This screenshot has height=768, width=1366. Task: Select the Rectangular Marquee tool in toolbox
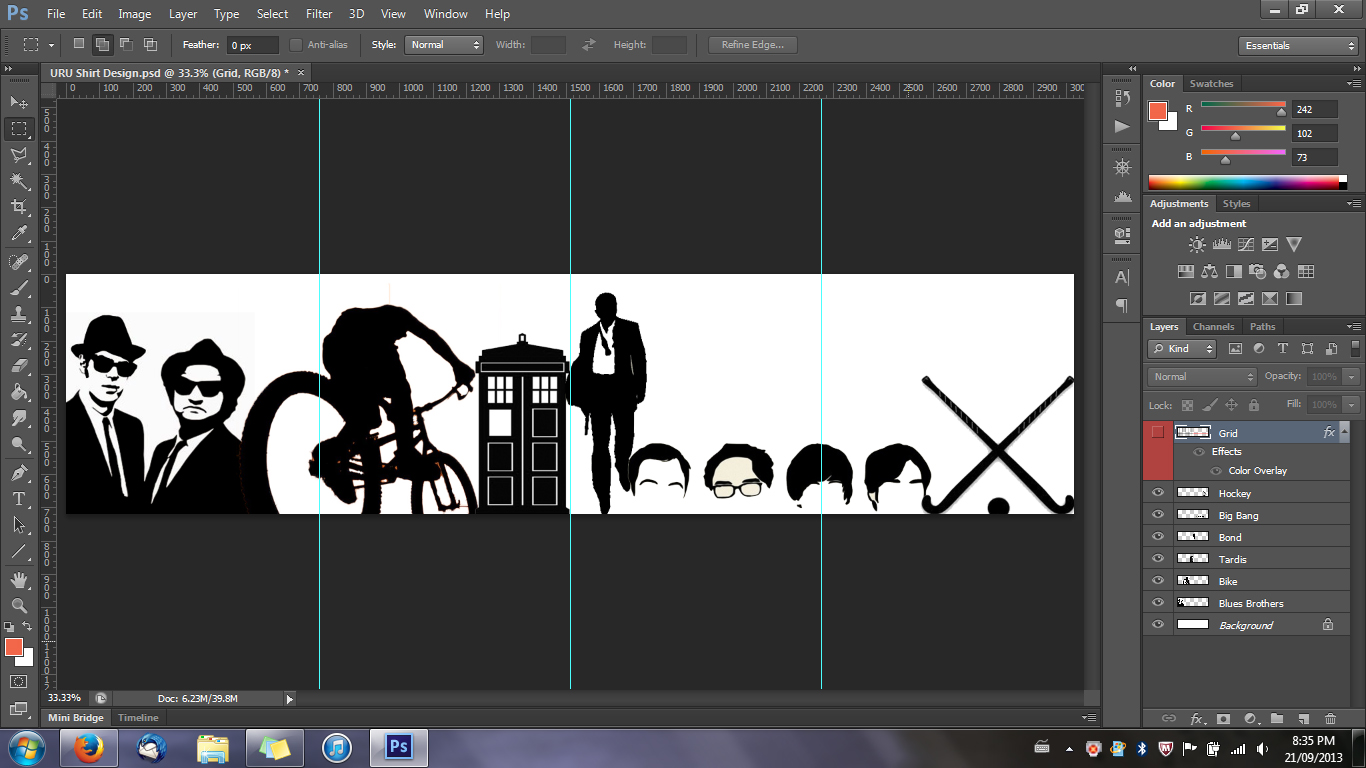pyautogui.click(x=19, y=129)
